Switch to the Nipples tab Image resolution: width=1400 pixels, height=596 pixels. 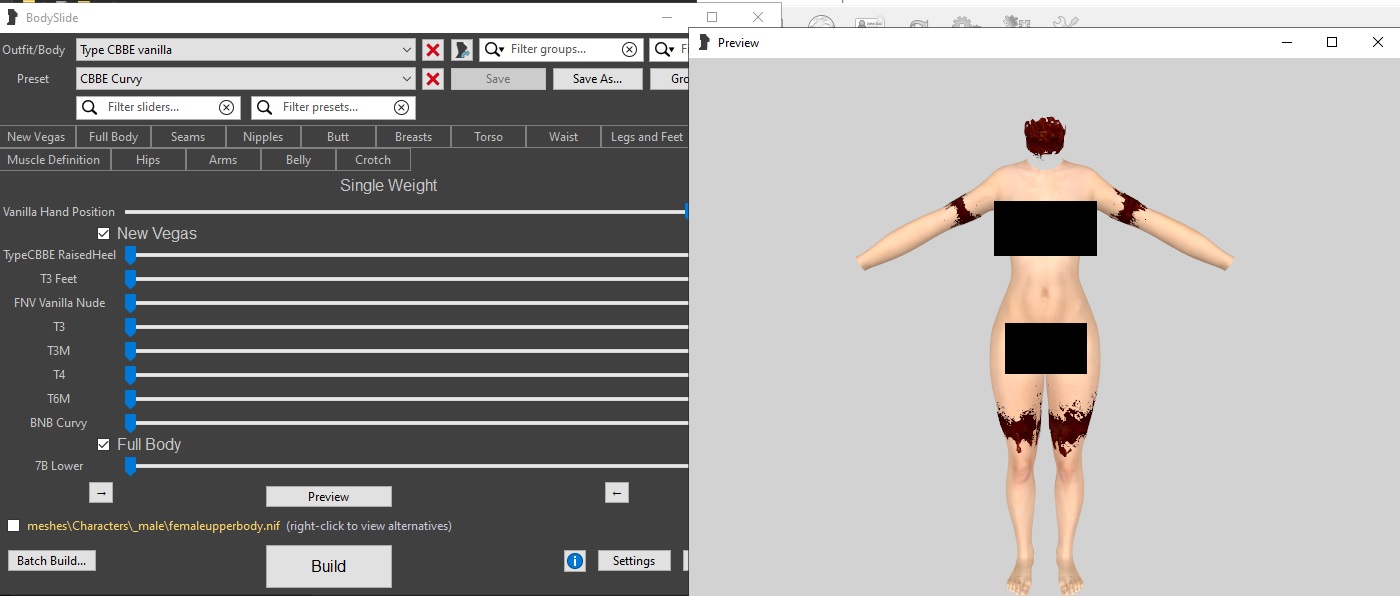[x=263, y=137]
